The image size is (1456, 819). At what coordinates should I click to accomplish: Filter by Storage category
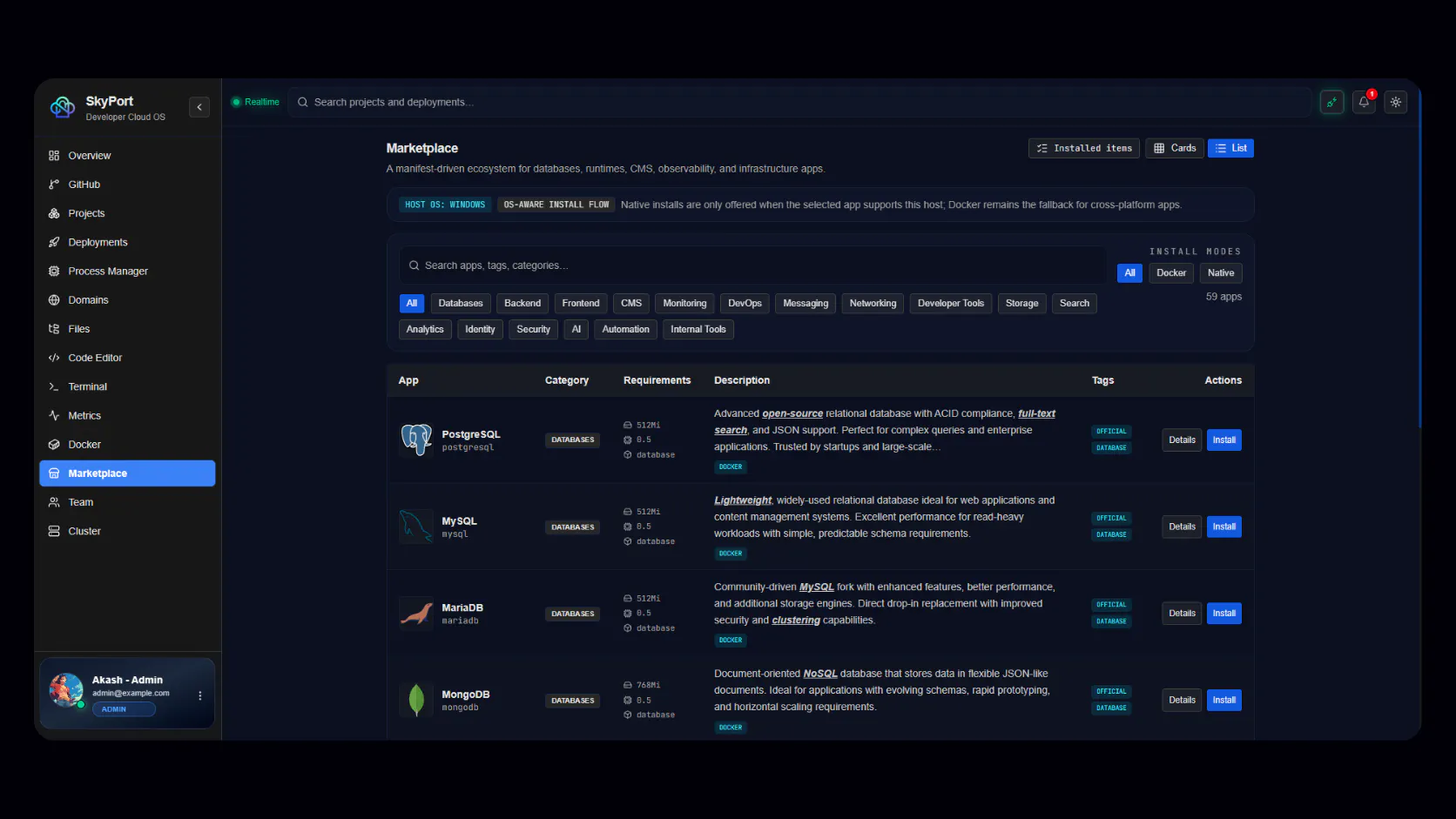(1021, 303)
